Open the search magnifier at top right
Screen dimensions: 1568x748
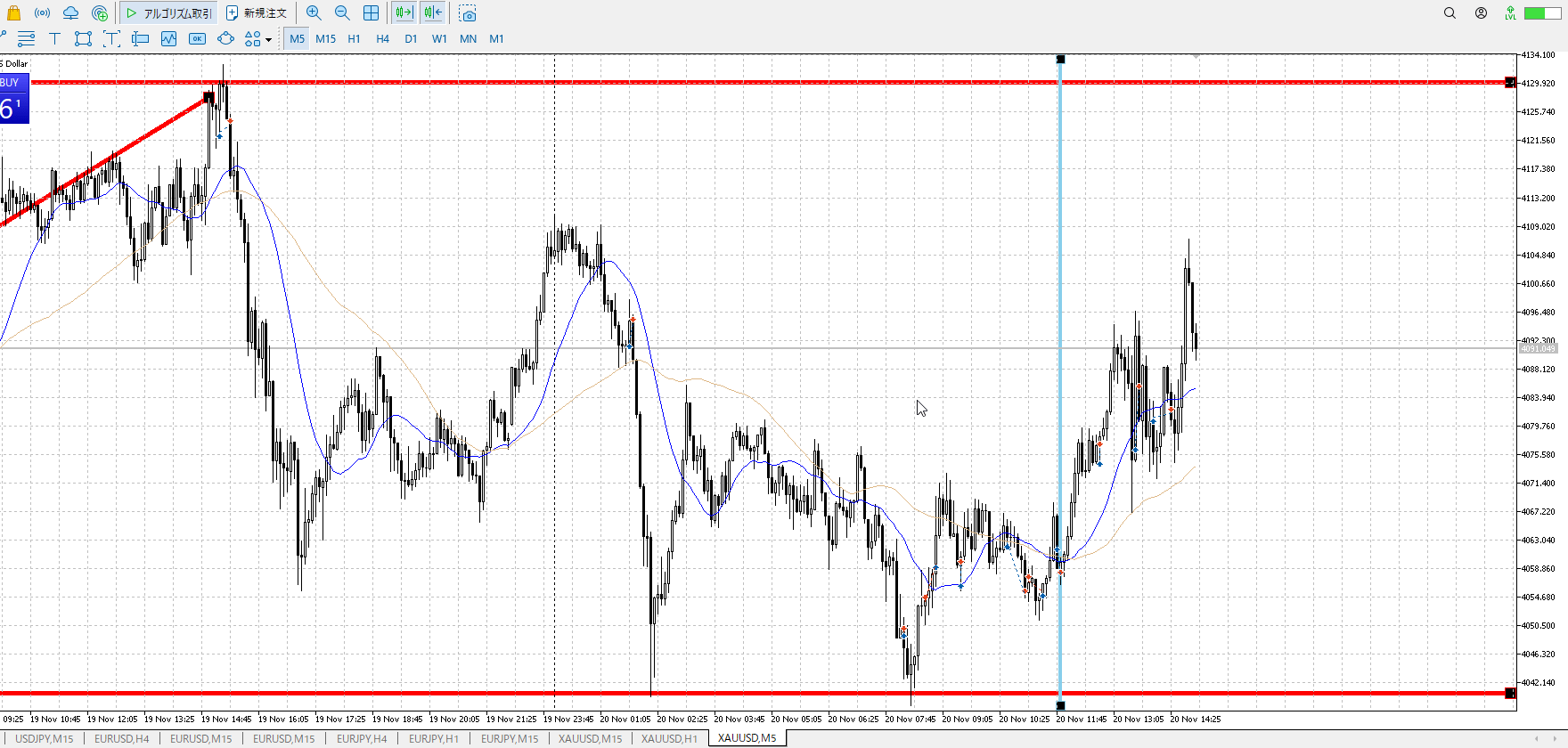coord(1450,13)
